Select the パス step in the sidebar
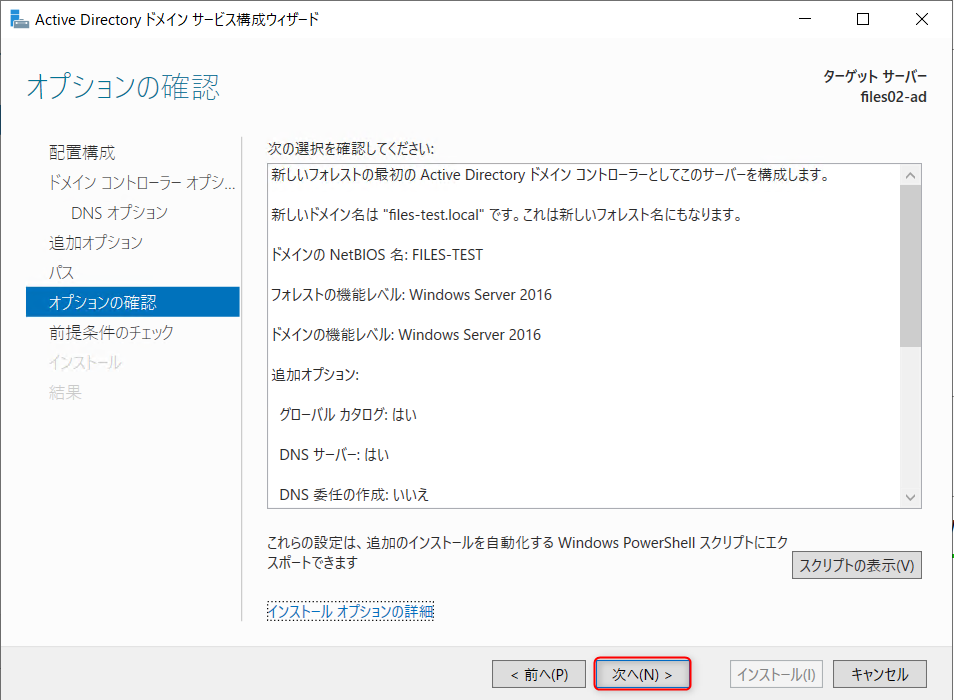The image size is (954, 700). 63,272
